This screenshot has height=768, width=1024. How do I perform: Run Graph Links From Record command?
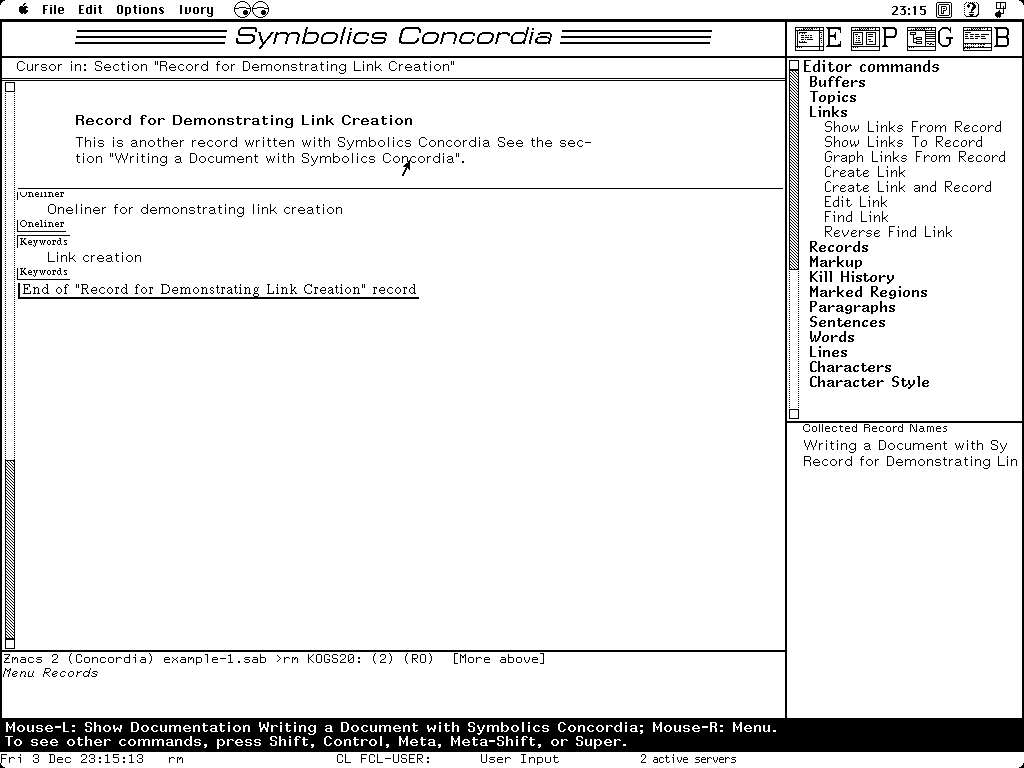(915, 157)
